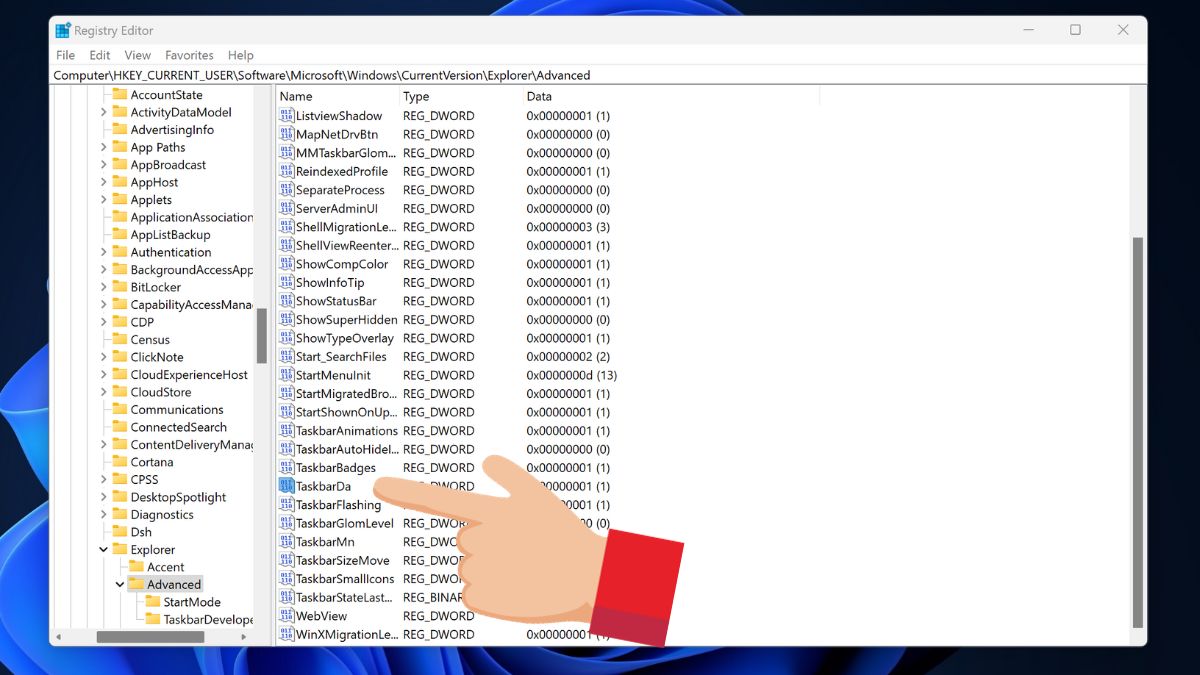Click the DWORD icon beside WebView
1200x675 pixels.
(288, 615)
